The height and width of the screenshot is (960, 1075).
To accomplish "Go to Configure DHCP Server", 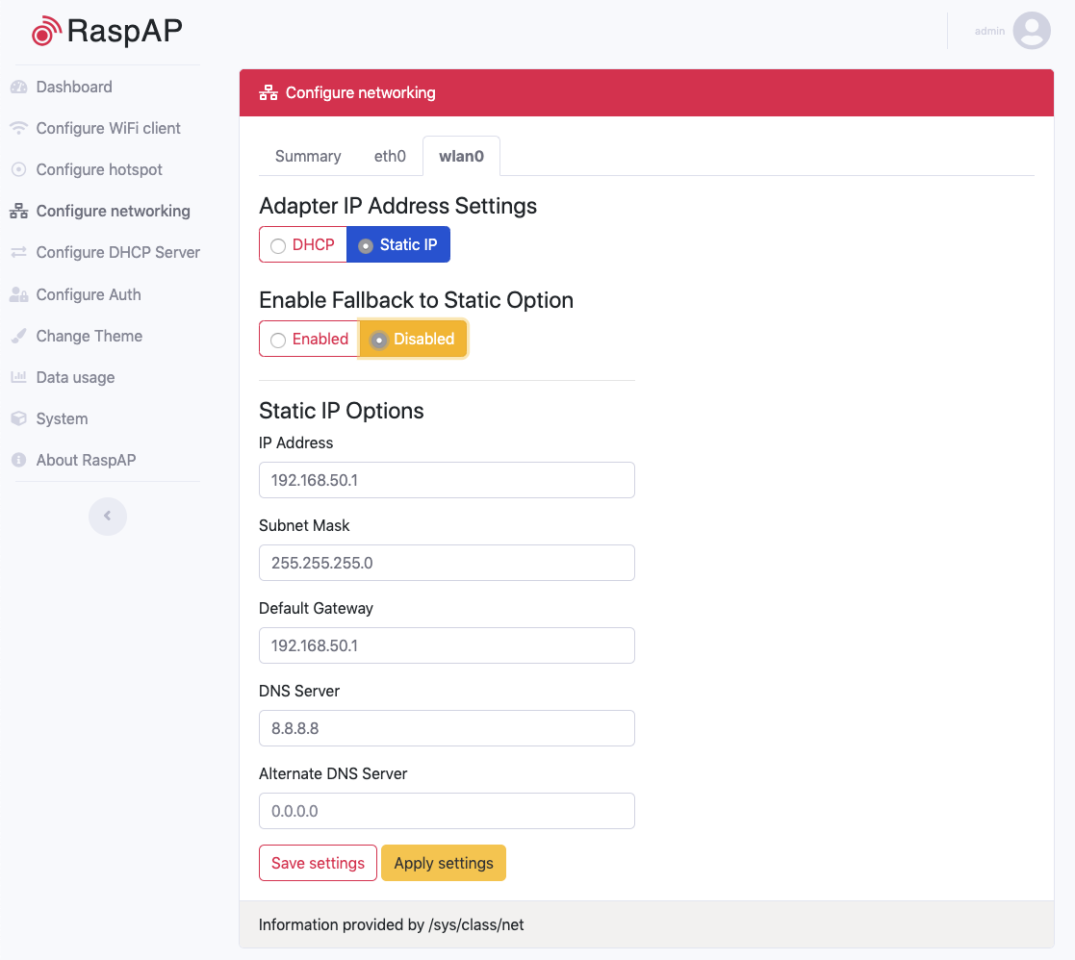I will (x=118, y=252).
